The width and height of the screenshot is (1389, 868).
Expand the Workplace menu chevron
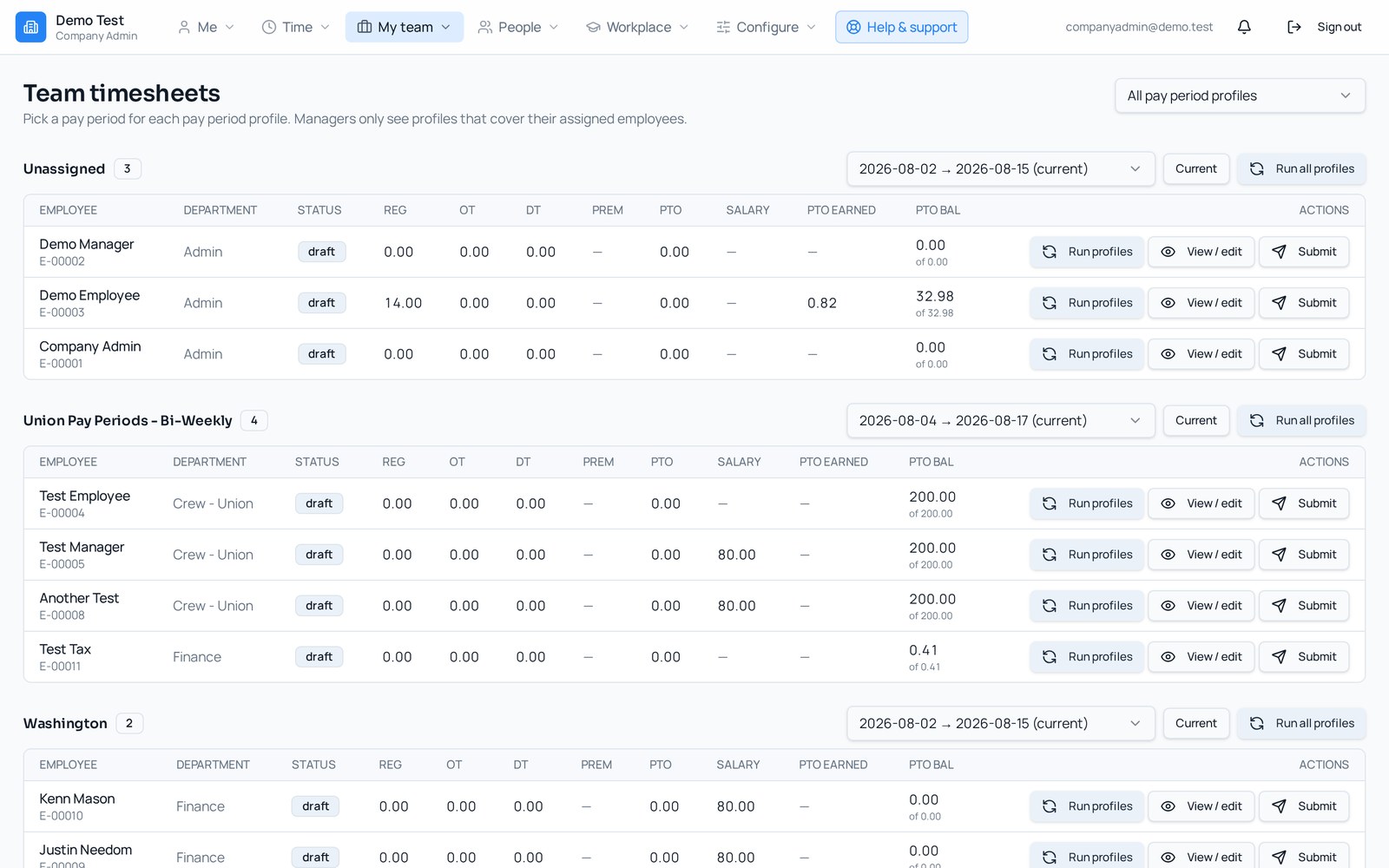tap(684, 27)
